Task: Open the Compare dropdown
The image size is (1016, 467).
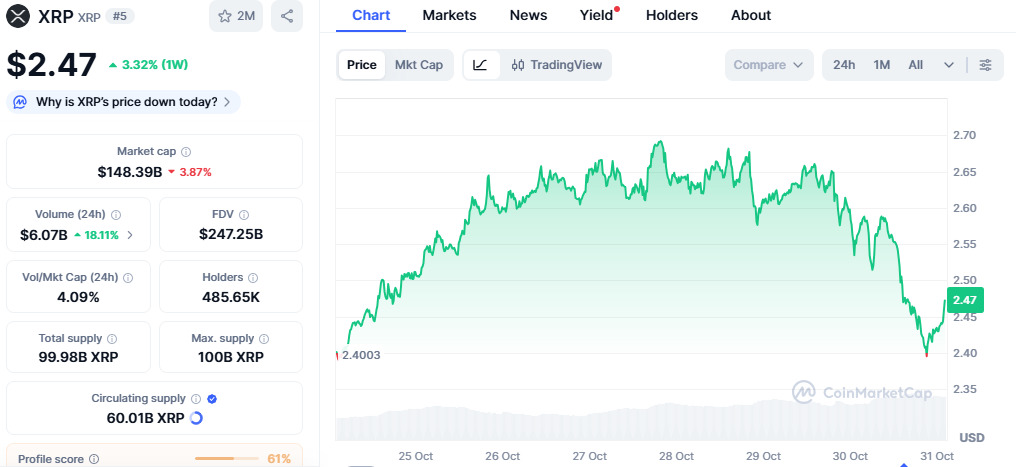Action: pyautogui.click(x=768, y=65)
